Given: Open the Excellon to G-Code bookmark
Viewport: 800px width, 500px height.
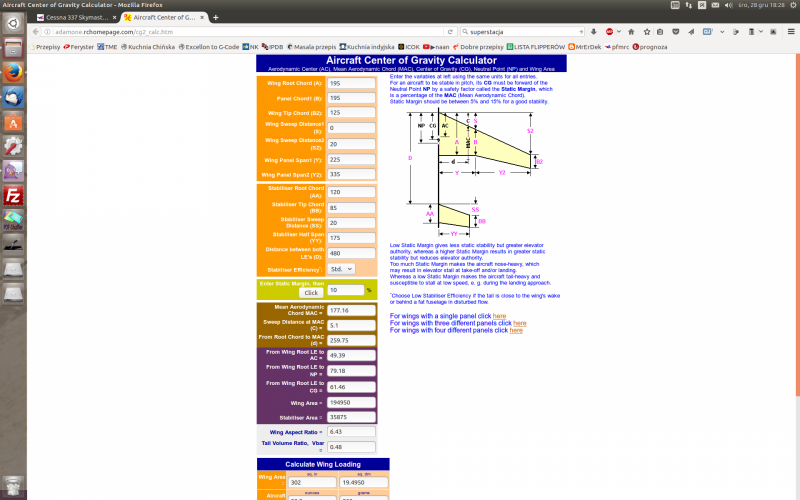Looking at the screenshot, I should (212, 46).
